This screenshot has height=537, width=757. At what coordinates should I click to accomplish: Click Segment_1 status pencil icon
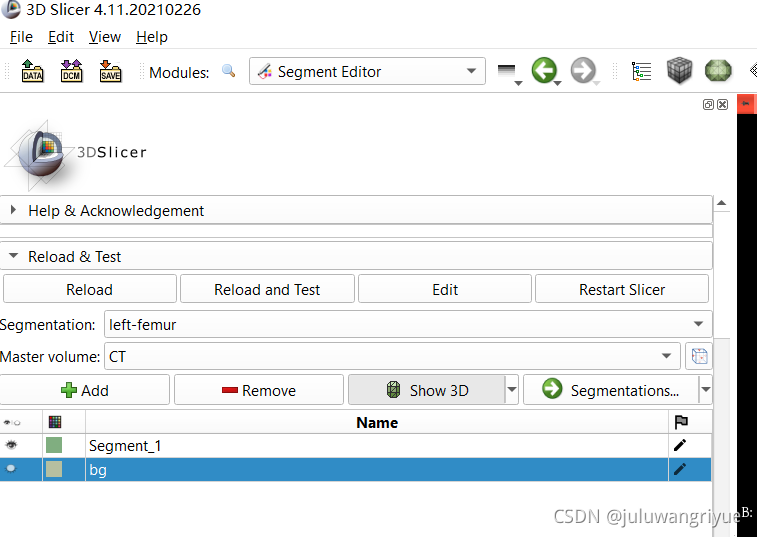pyautogui.click(x=680, y=445)
